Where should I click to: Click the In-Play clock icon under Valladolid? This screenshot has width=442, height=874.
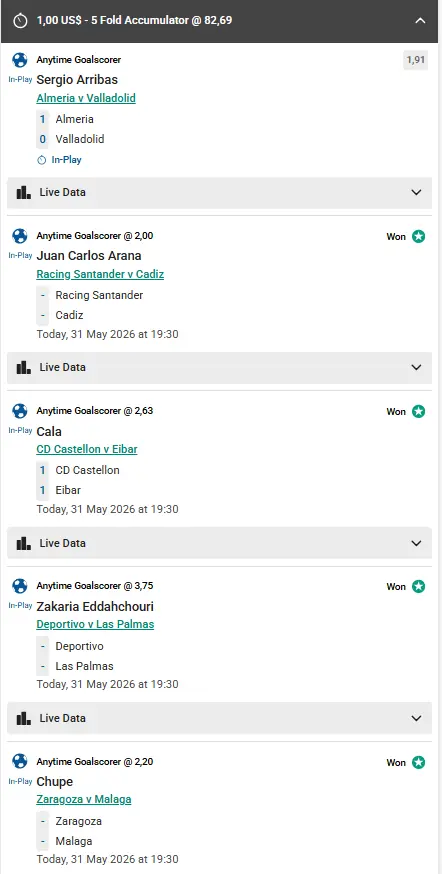point(41,160)
